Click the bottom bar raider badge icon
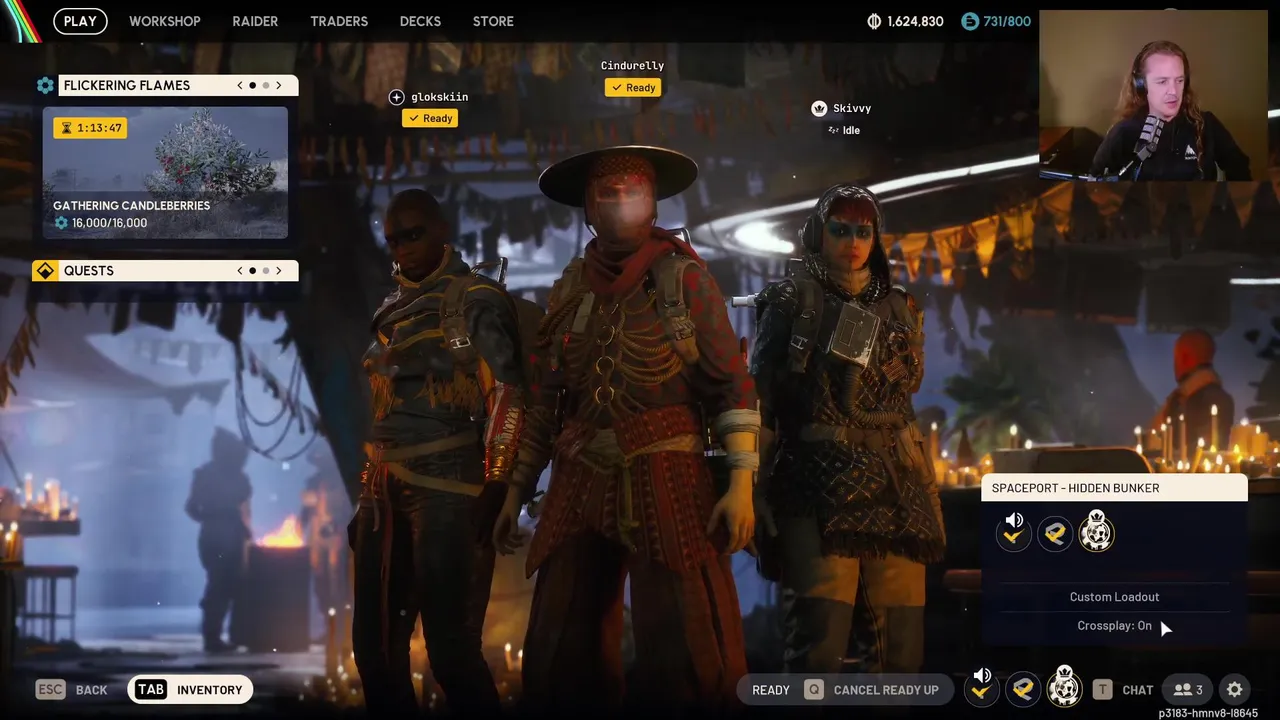 [x=1065, y=687]
